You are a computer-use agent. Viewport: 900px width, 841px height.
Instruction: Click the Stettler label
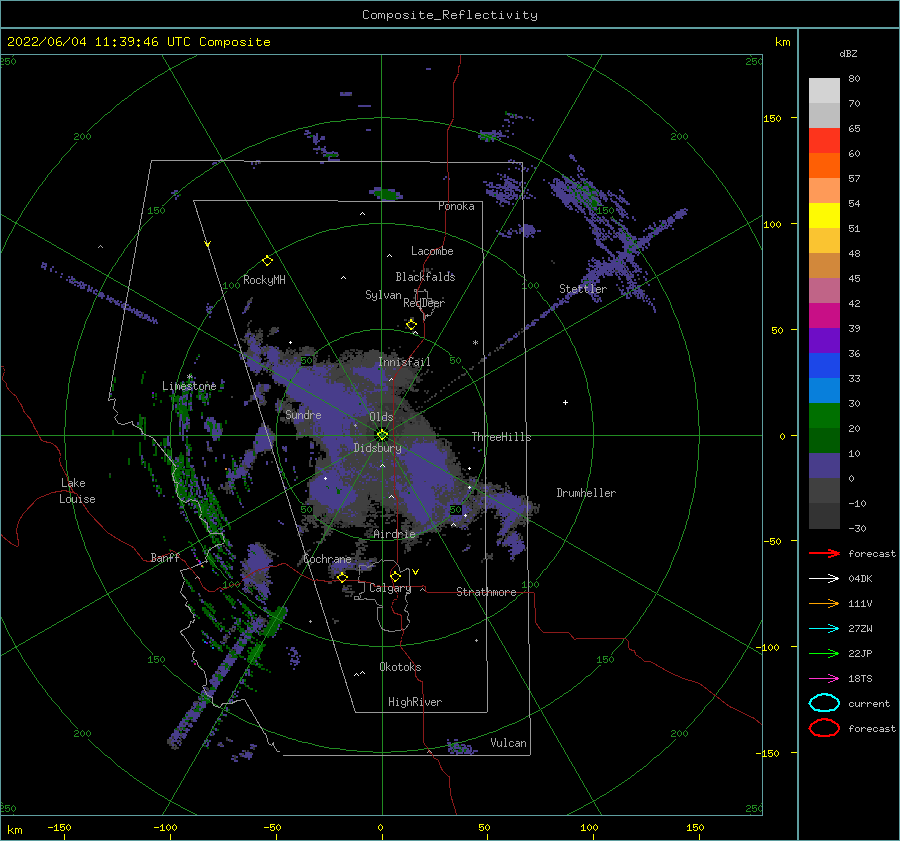[x=583, y=289]
